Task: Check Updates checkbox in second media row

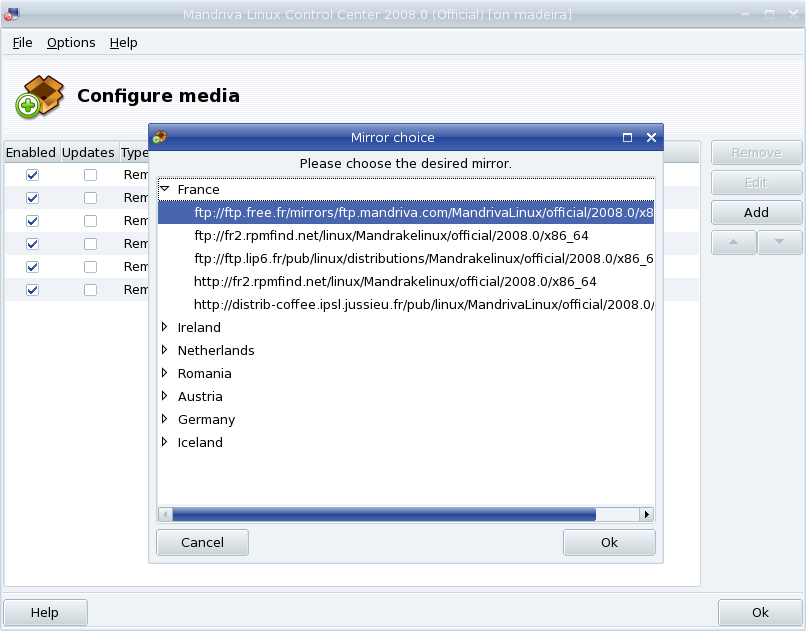Action: pos(90,198)
